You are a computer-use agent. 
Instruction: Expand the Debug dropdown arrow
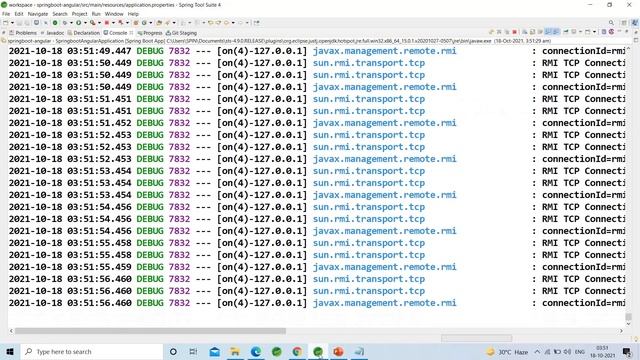[71, 23]
